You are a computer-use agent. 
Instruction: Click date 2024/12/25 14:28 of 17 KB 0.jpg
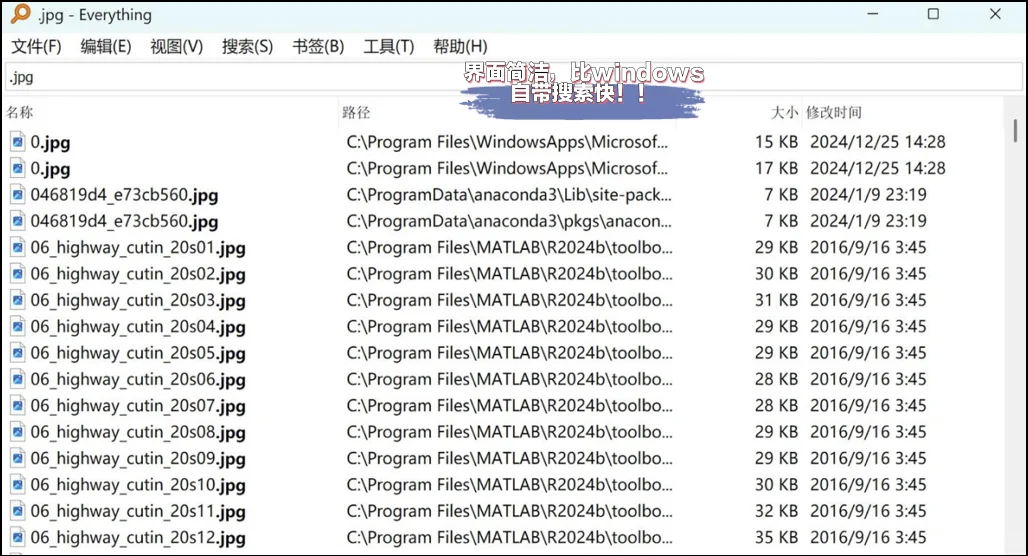click(878, 169)
